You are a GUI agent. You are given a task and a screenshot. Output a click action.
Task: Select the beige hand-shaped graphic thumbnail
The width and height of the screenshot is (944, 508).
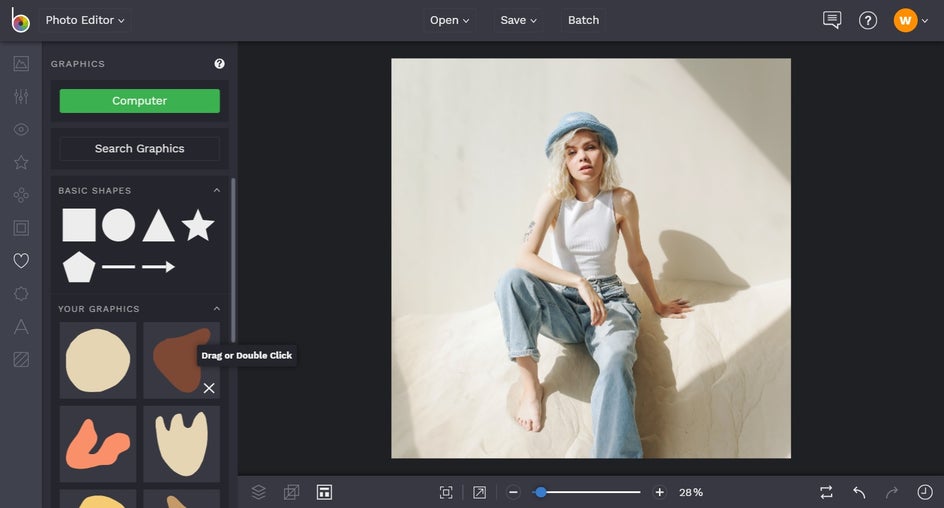pyautogui.click(x=181, y=444)
